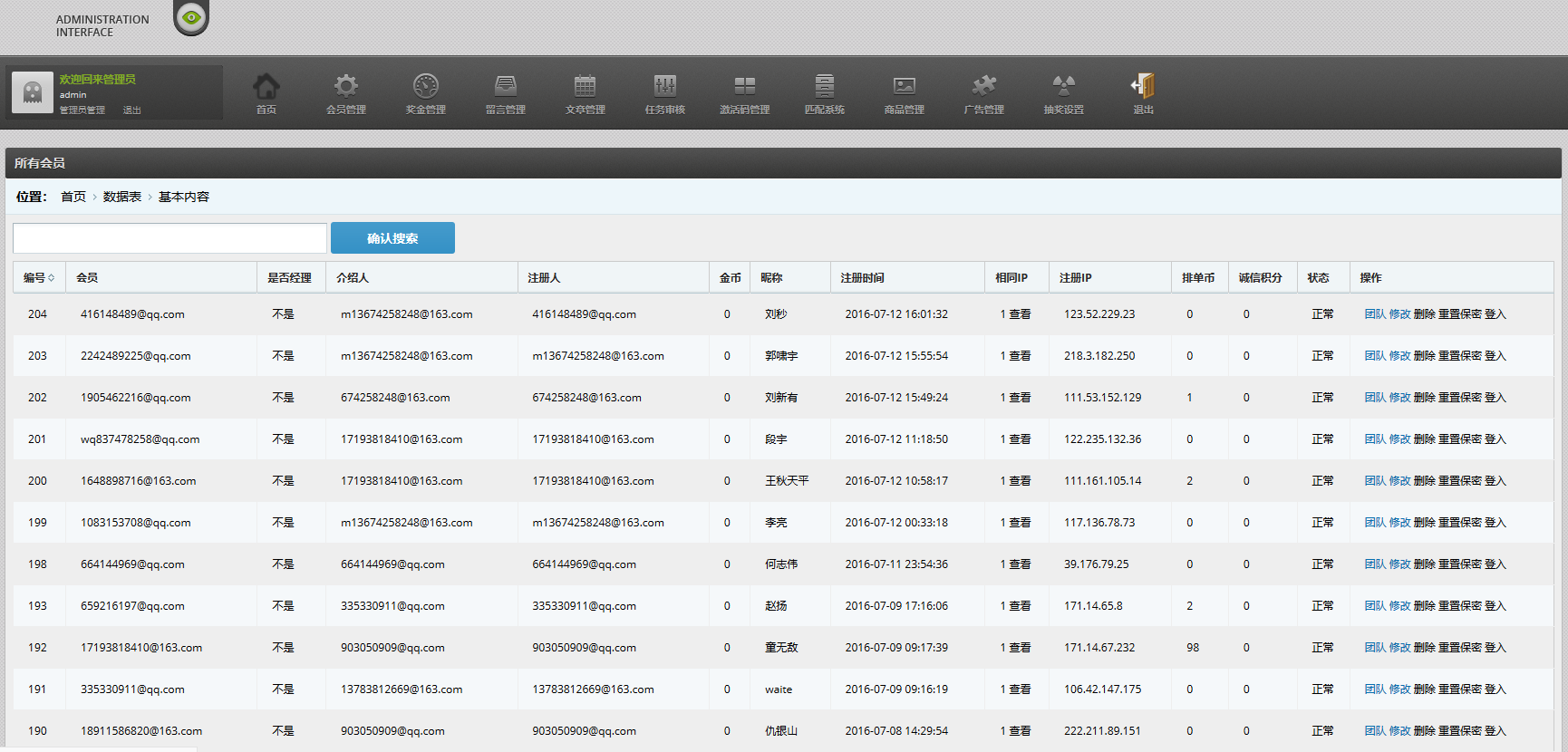The height and width of the screenshot is (752, 1568).
Task: Select IP address 111.53.152.129
Action: click(1102, 398)
